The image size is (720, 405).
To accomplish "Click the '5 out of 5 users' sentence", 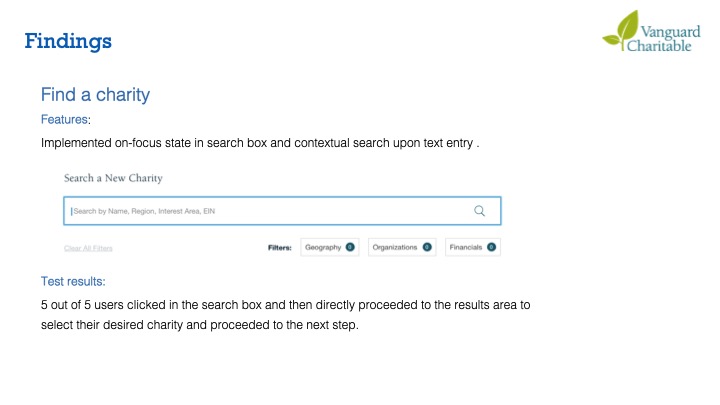I will 285,305.
